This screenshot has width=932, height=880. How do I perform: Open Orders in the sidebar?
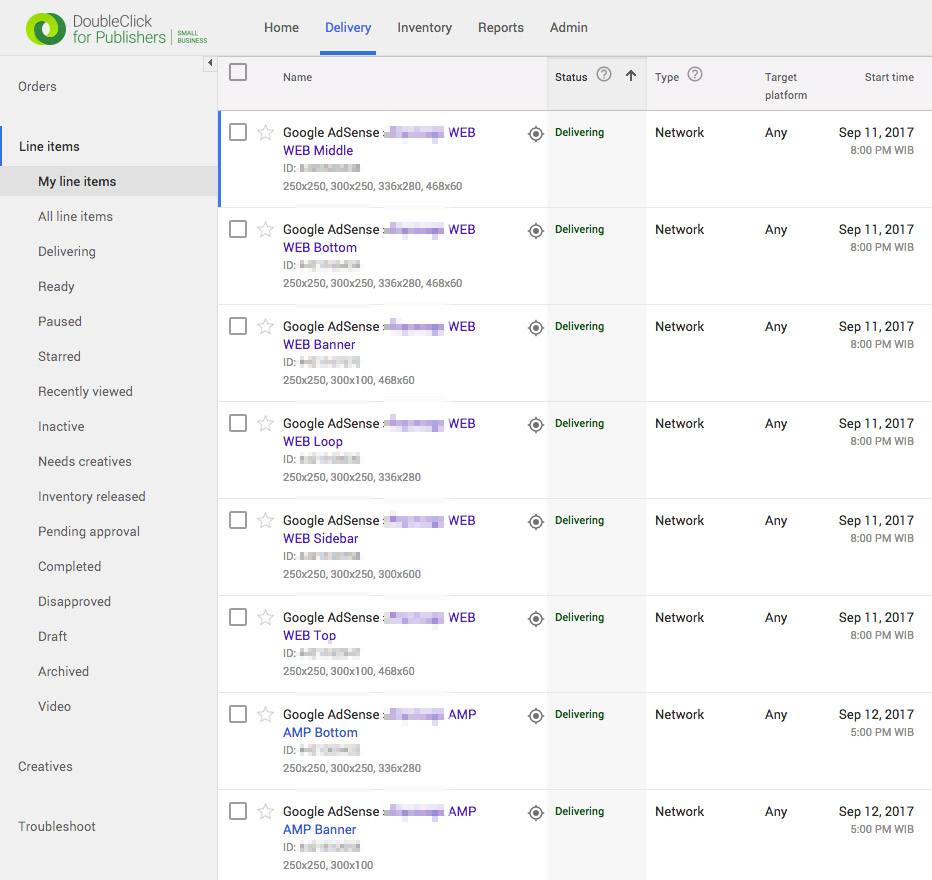pos(37,87)
